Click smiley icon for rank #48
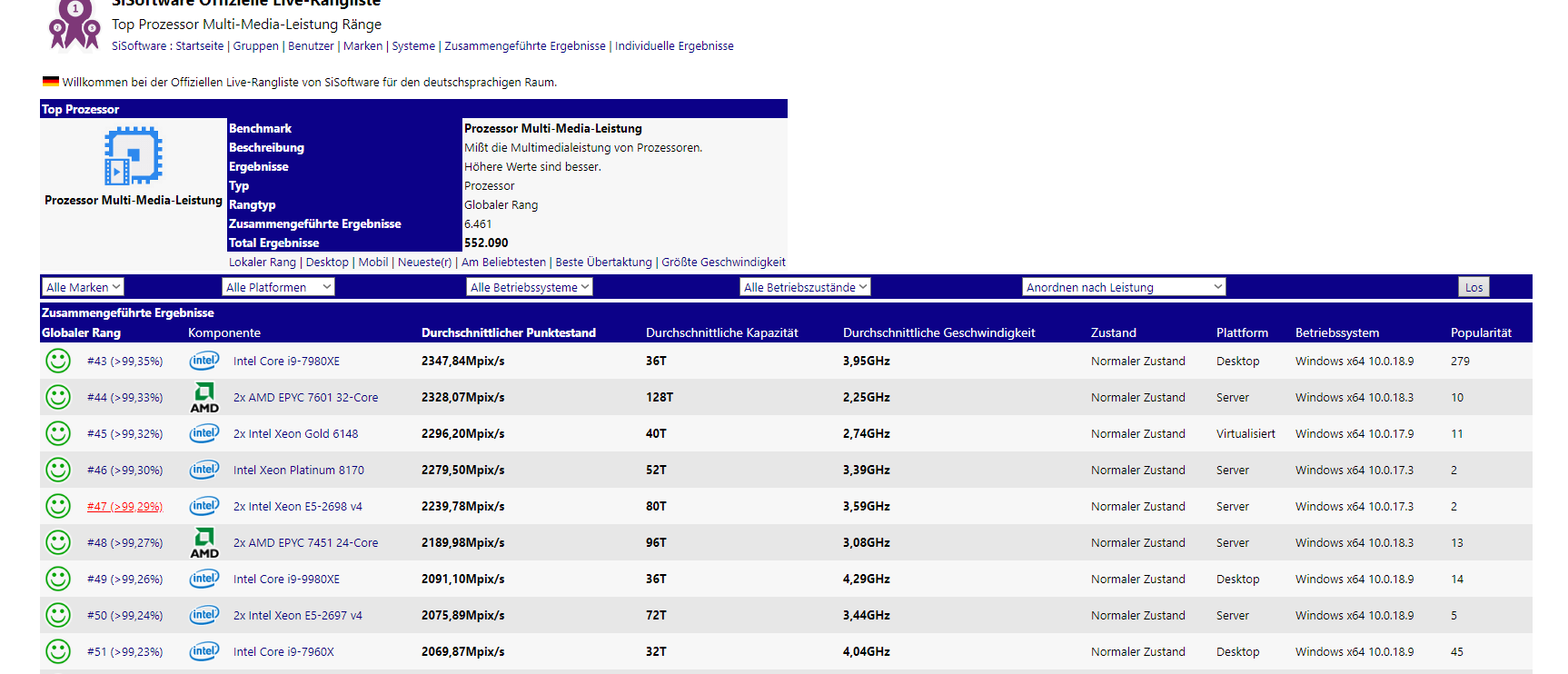1568x674 pixels. [x=58, y=542]
